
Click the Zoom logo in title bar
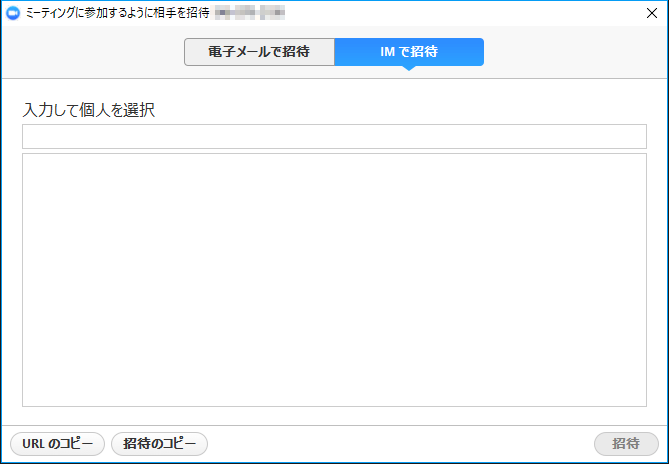(13, 15)
